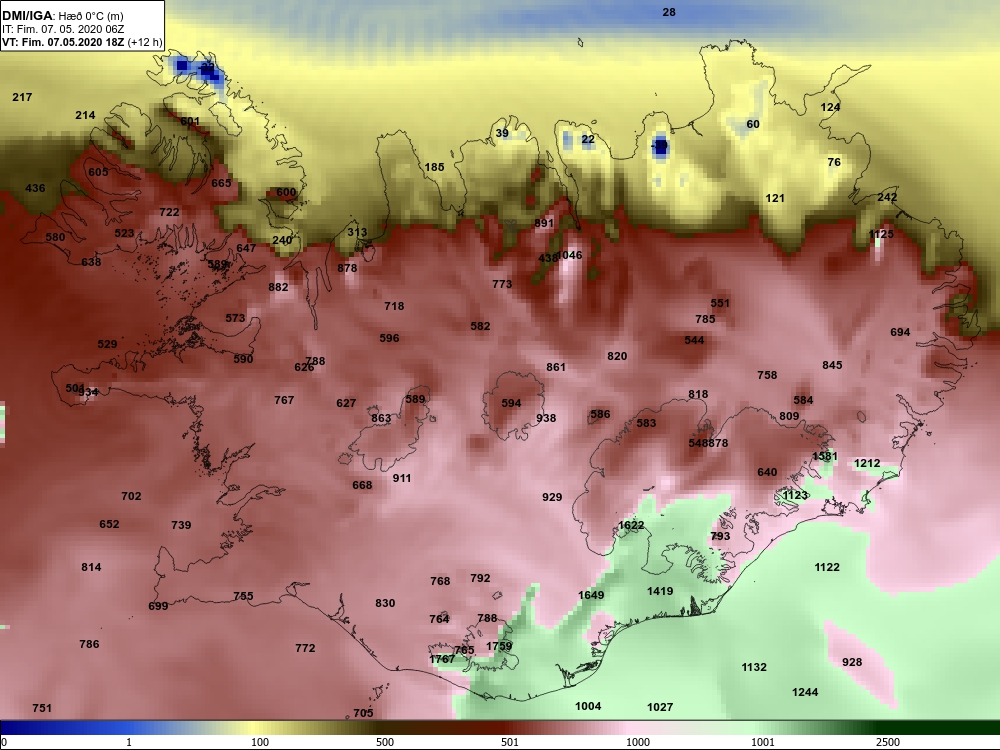Click the map value 1419
The width and height of the screenshot is (1000, 750).
coord(660,591)
